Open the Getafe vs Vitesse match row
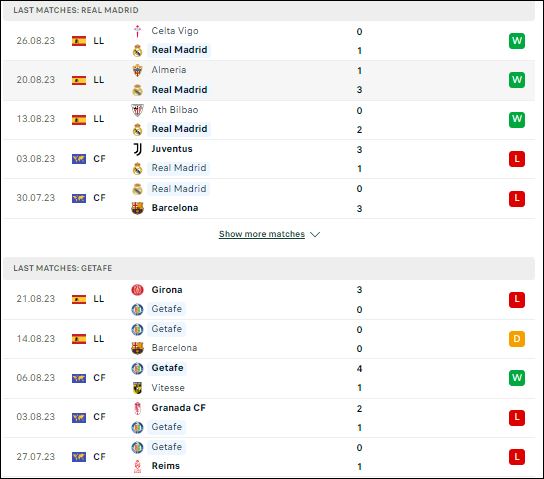544x479 pixels. (269, 378)
